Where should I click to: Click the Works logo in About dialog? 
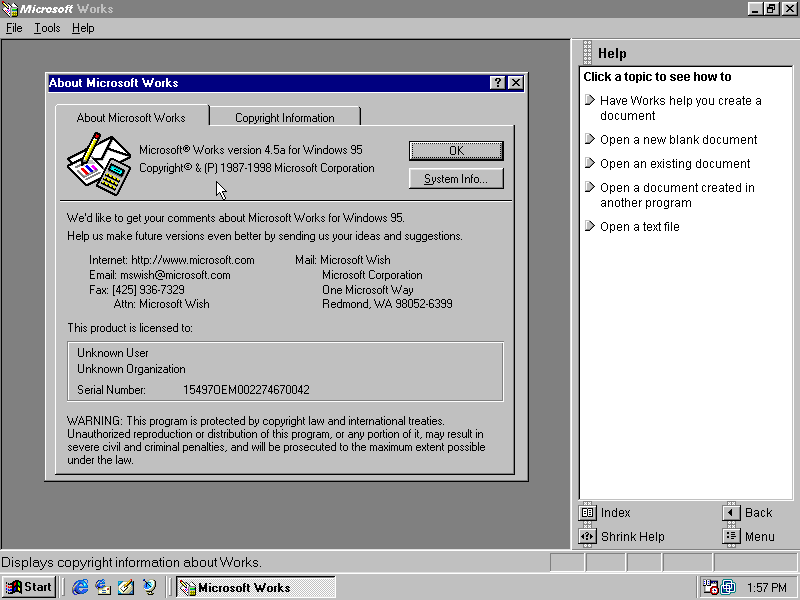(x=99, y=160)
